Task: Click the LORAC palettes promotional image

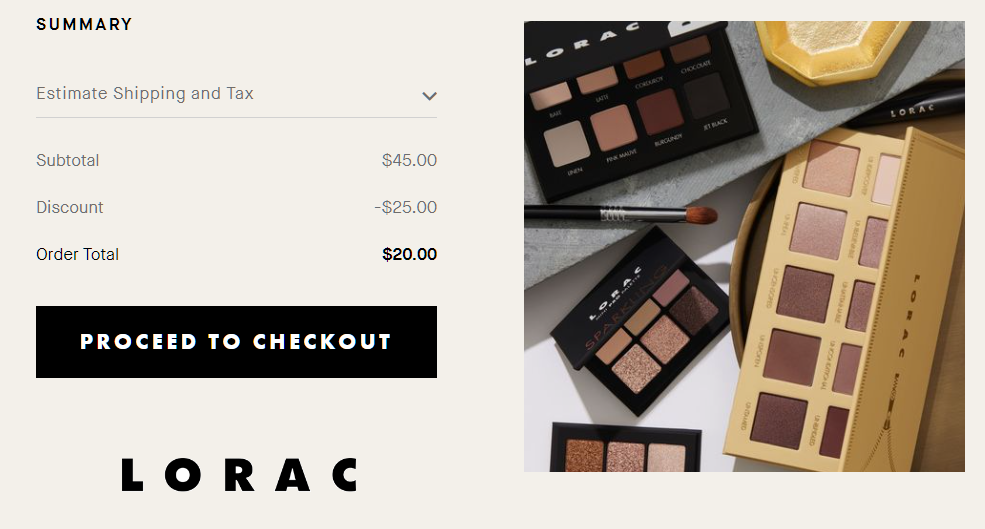Action: coord(744,246)
